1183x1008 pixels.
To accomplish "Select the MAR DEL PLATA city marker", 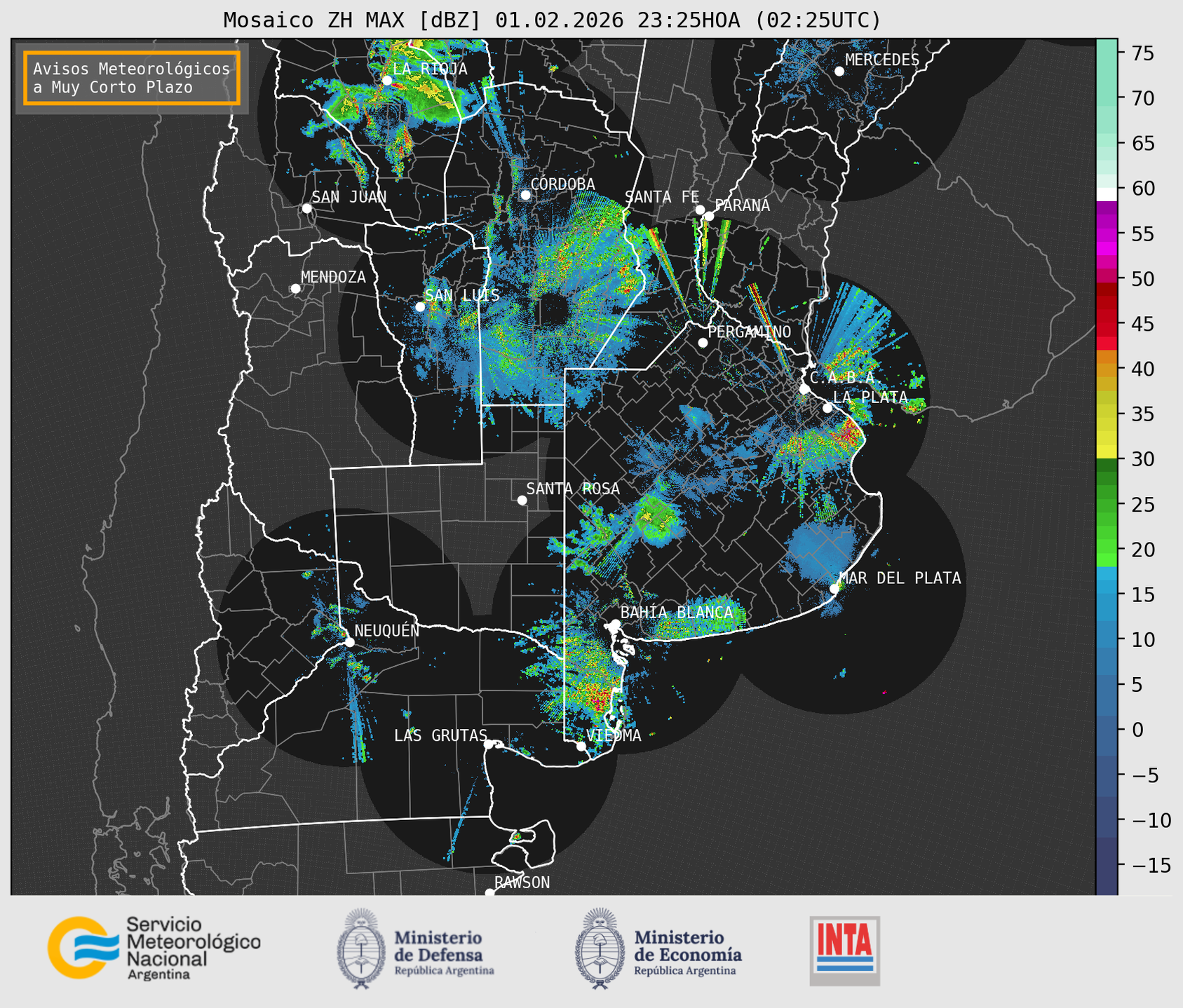I will point(834,589).
